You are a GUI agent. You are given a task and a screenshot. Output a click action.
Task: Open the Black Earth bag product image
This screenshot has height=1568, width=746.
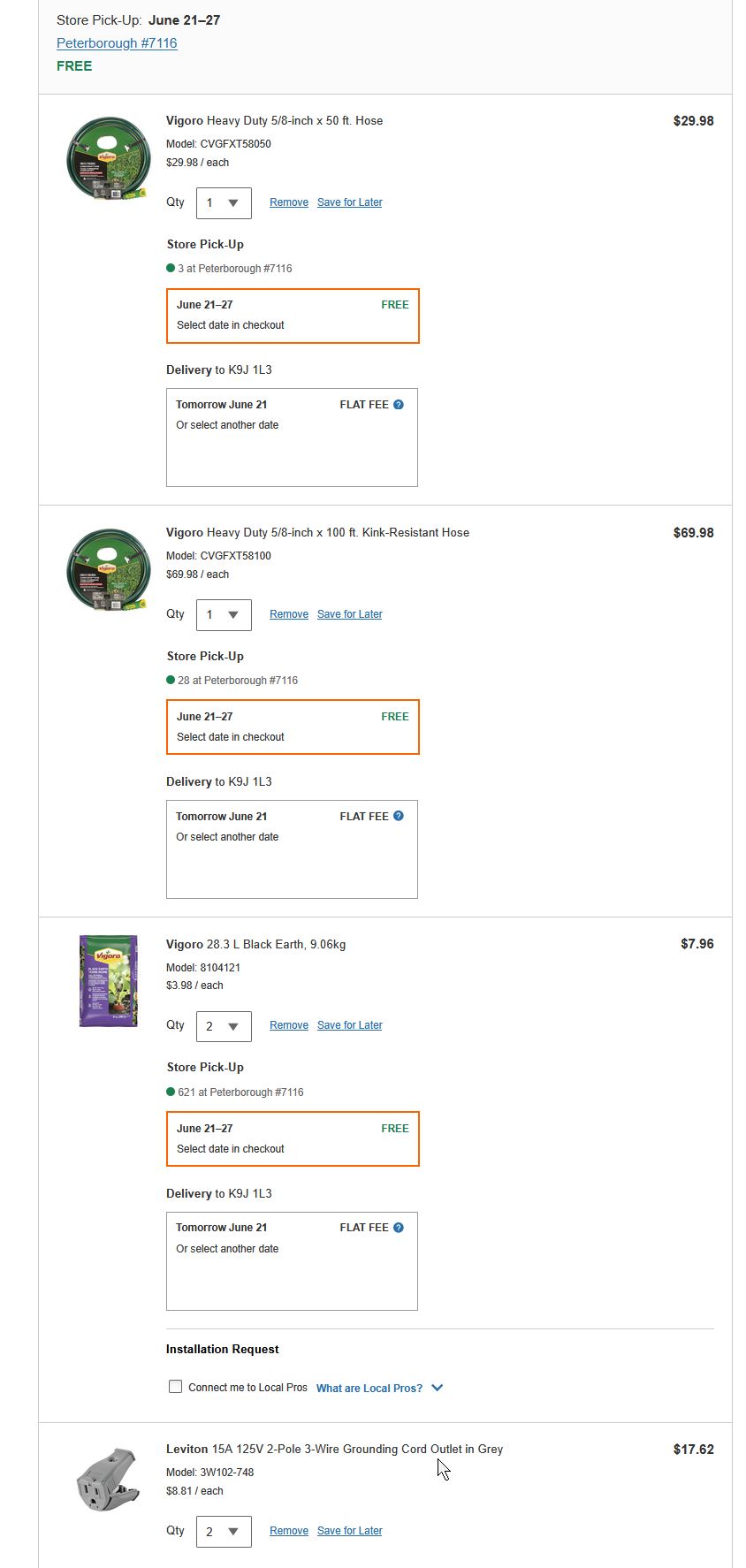(108, 981)
